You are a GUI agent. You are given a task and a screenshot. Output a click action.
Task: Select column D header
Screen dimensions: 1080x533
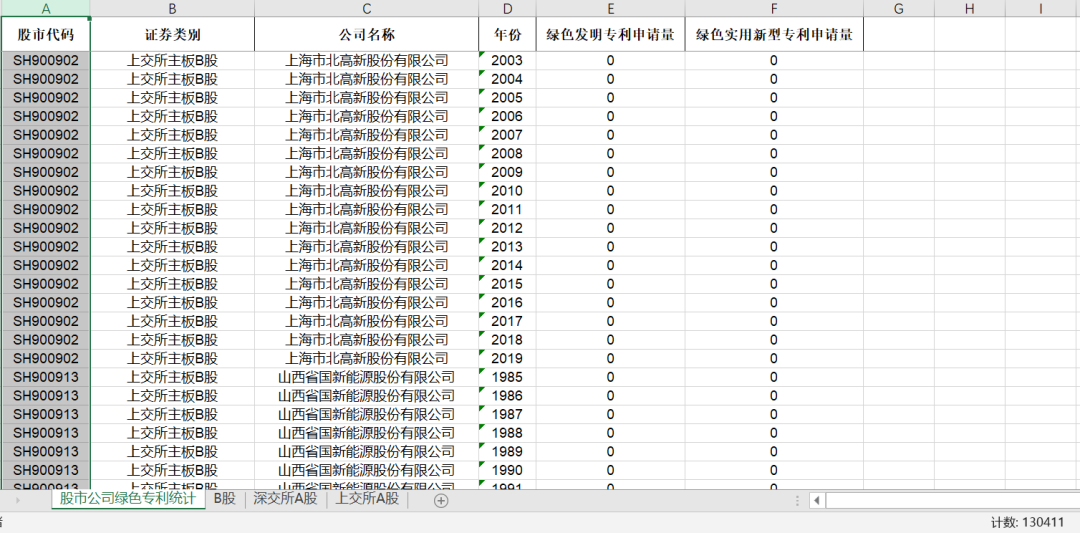click(508, 8)
